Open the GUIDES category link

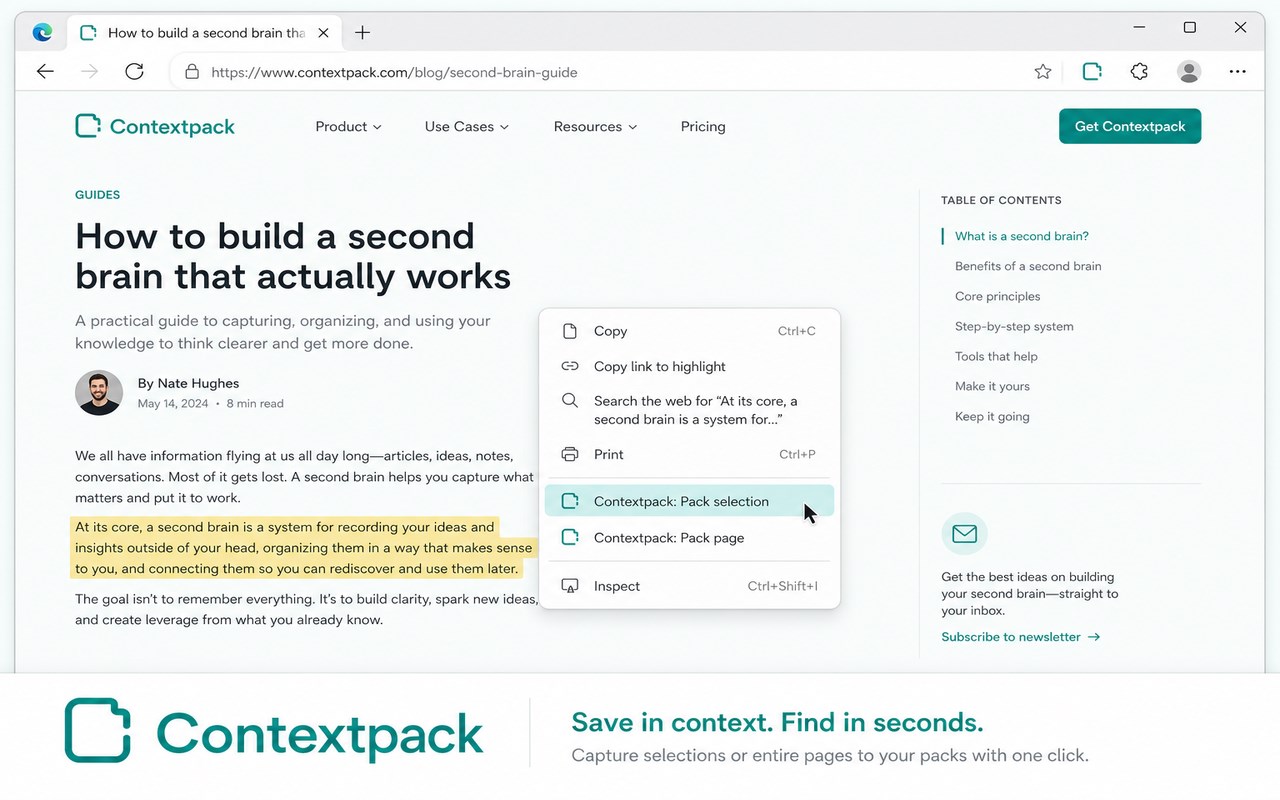coord(98,195)
